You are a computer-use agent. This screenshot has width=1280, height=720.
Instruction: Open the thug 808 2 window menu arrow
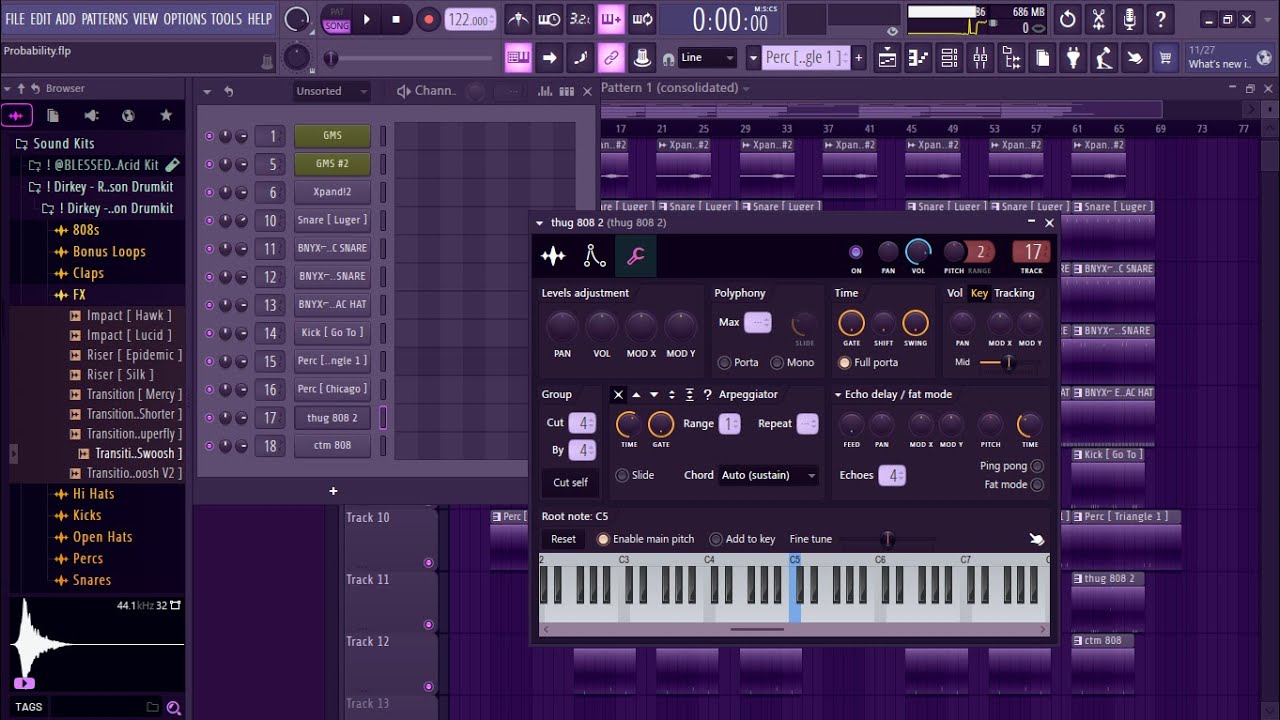click(x=540, y=223)
